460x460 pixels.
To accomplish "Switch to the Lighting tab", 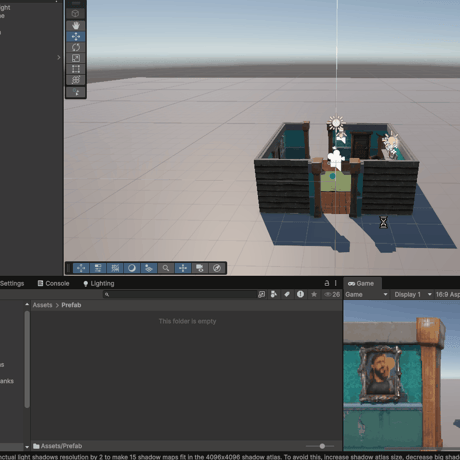I will tap(99, 283).
